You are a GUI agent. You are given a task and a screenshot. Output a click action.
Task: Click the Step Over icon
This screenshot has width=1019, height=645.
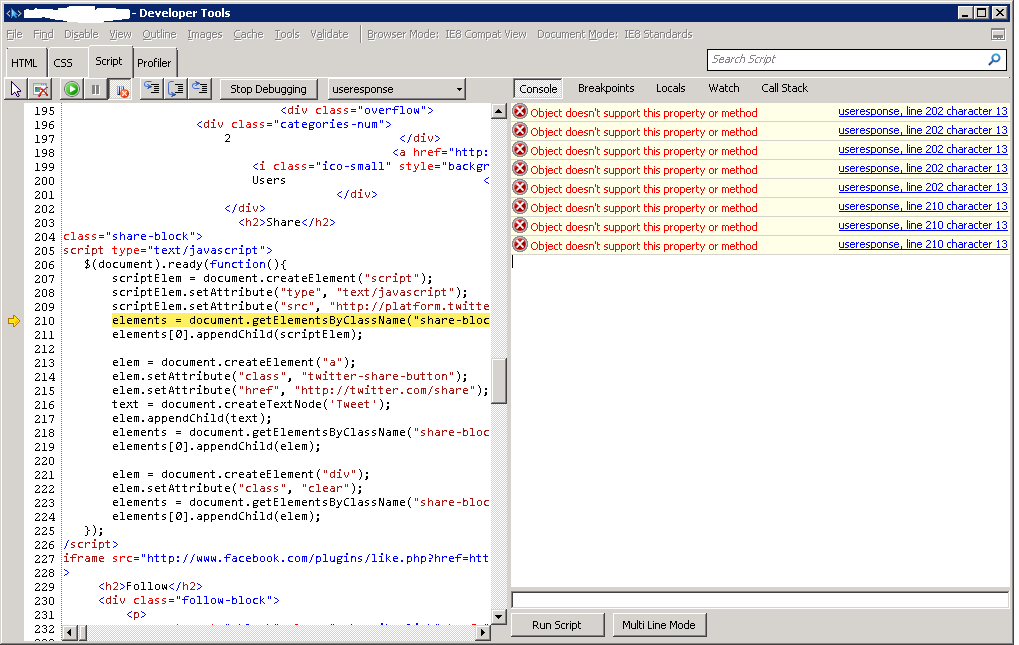coord(175,89)
